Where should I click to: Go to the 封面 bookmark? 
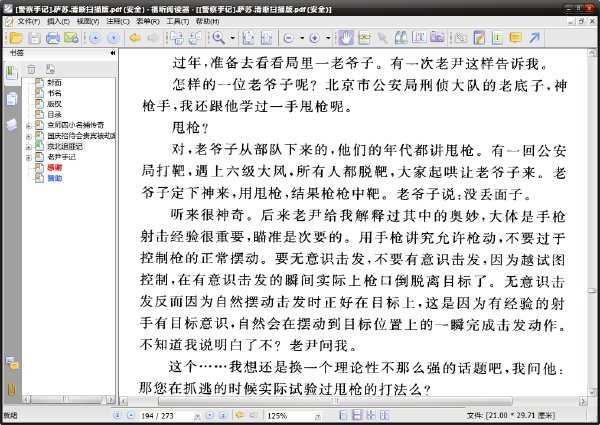54,83
